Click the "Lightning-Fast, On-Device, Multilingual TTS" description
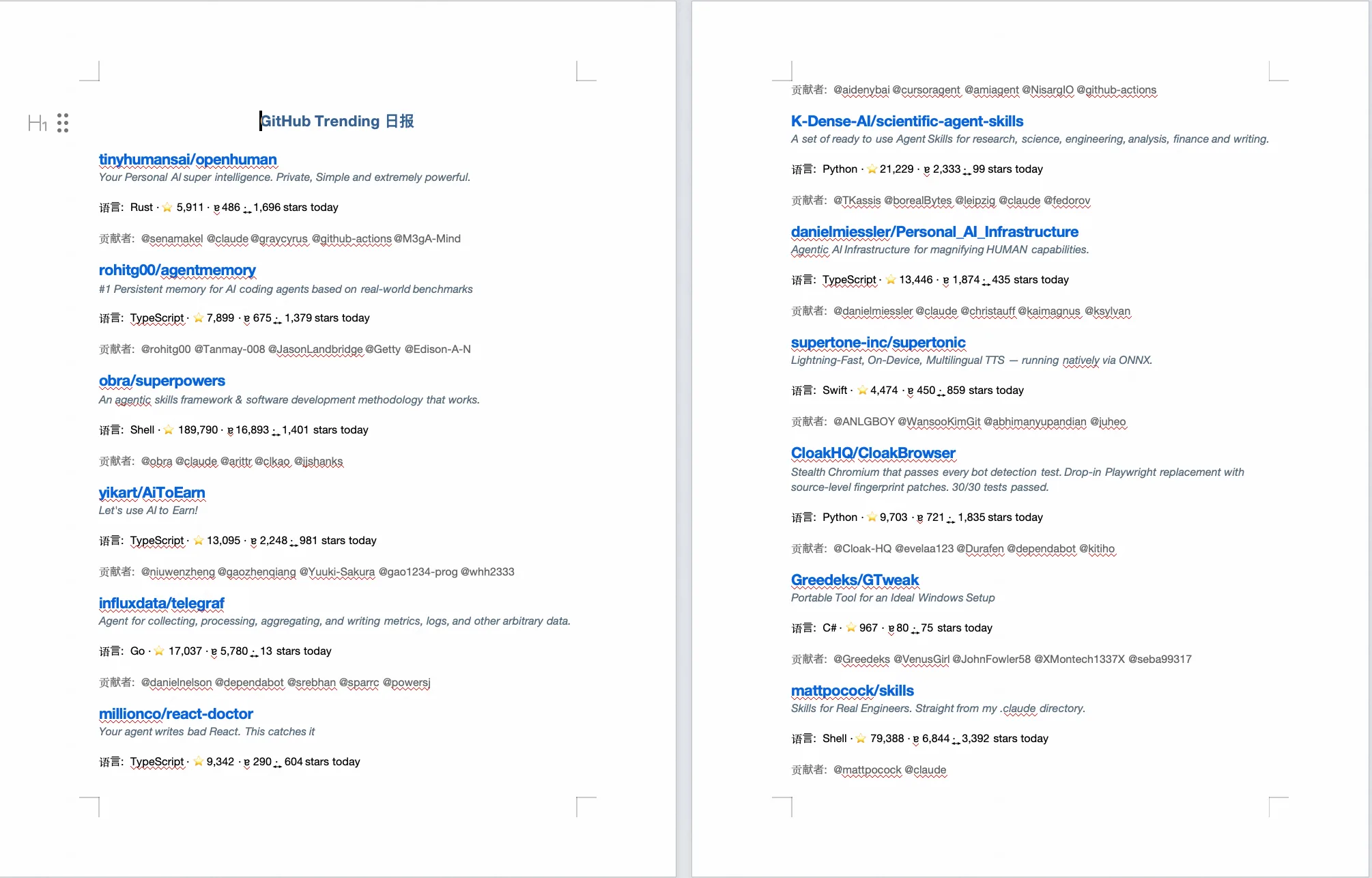This screenshot has width=1372, height=878. 971,360
